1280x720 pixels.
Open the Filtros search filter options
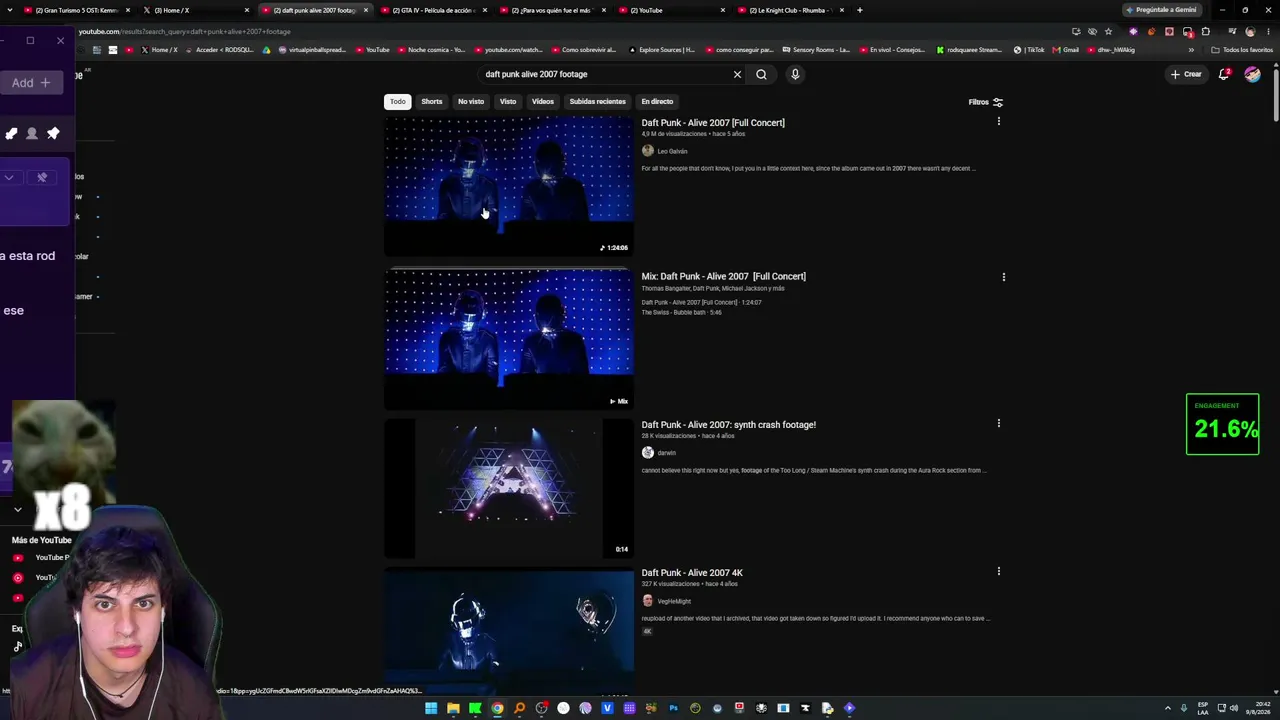coord(985,102)
